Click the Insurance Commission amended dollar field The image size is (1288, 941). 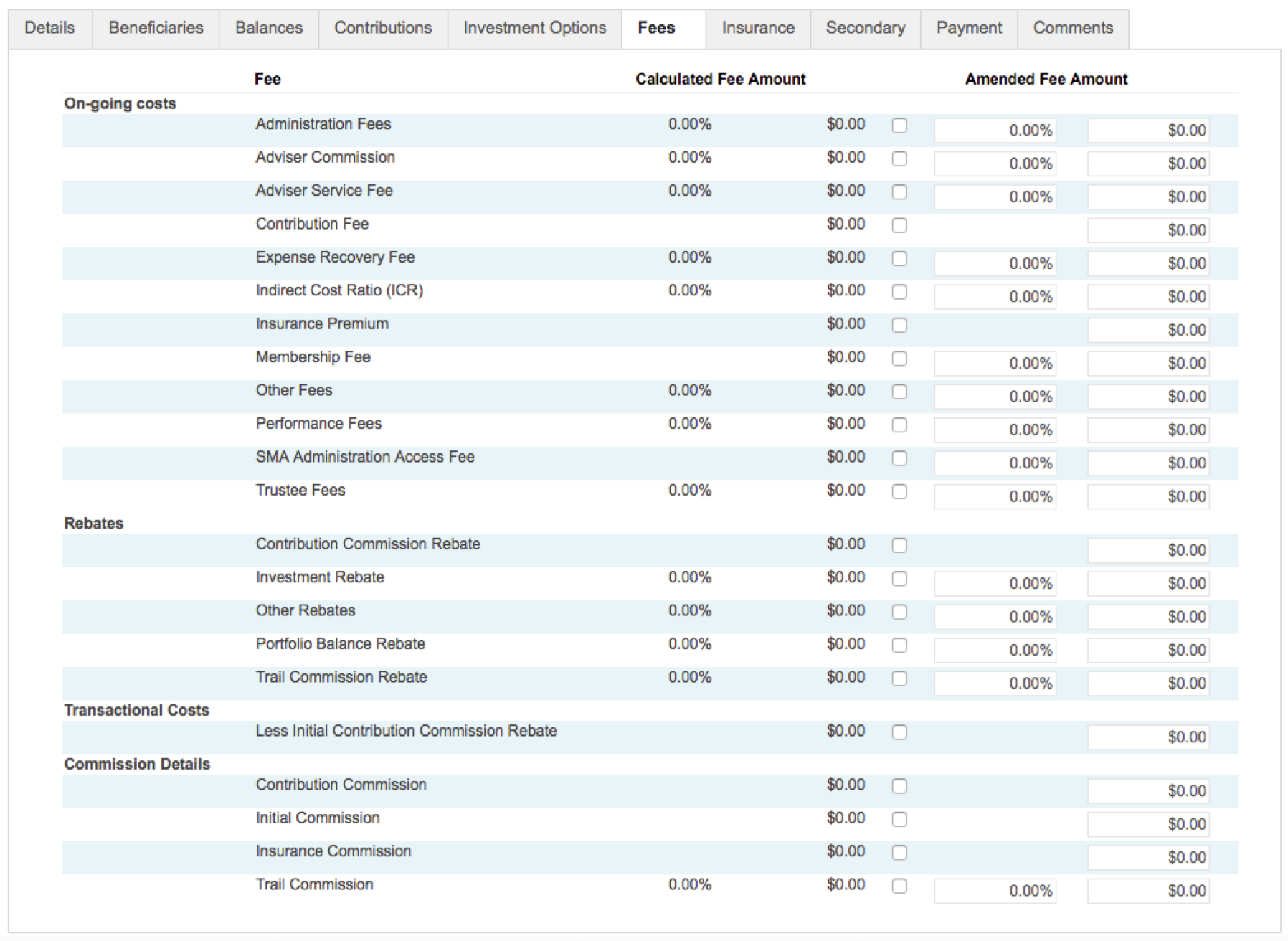[1148, 859]
